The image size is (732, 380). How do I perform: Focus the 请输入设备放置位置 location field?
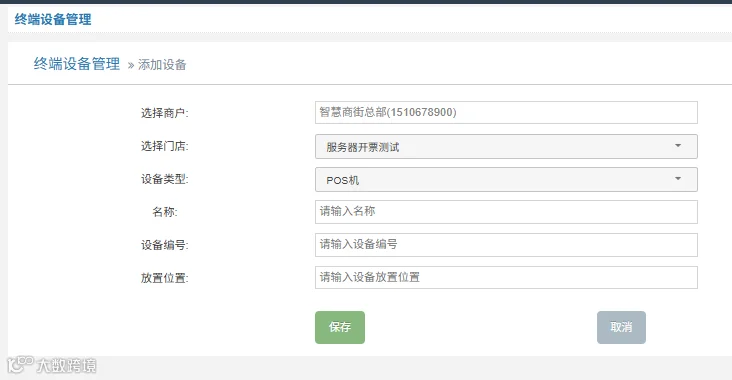pyautogui.click(x=507, y=278)
